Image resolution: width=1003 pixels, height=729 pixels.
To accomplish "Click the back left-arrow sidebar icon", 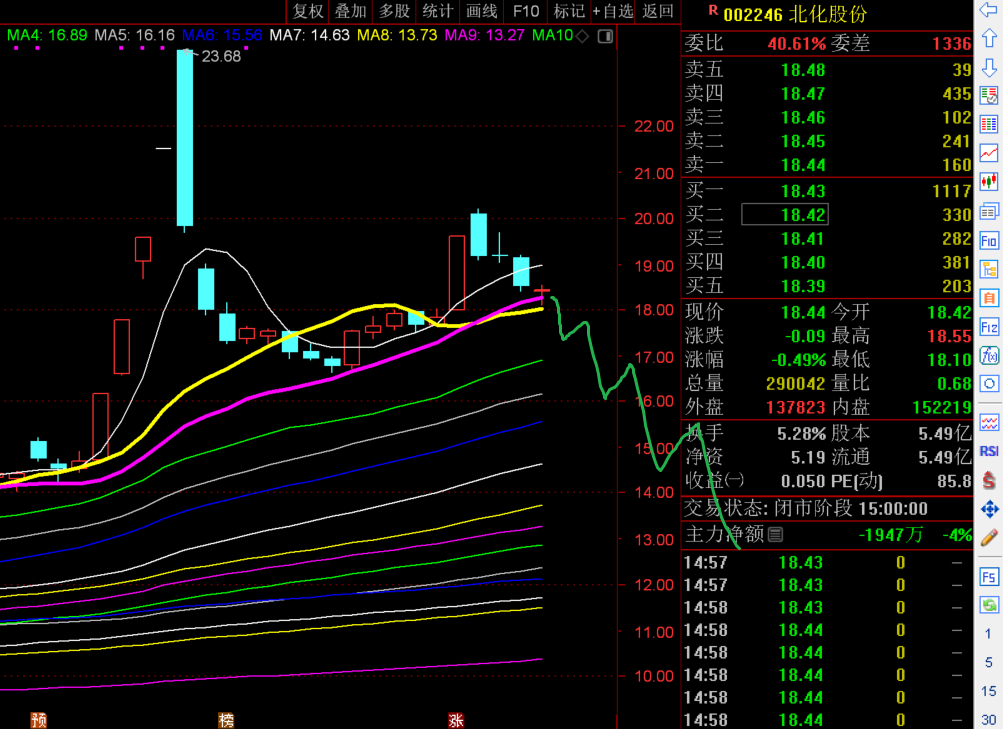I will tap(988, 10).
